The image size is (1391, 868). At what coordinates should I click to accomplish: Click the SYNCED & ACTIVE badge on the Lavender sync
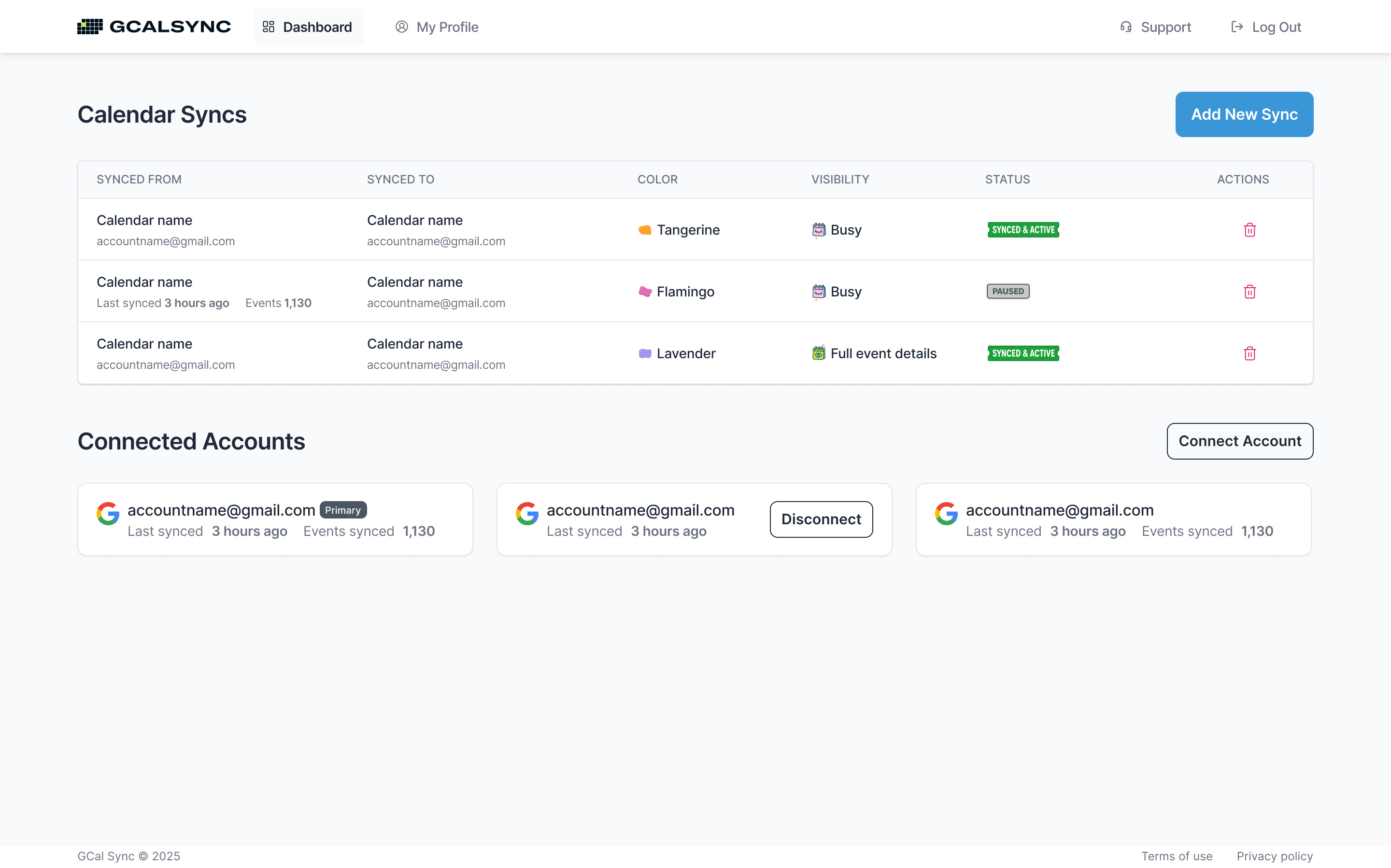pos(1022,353)
